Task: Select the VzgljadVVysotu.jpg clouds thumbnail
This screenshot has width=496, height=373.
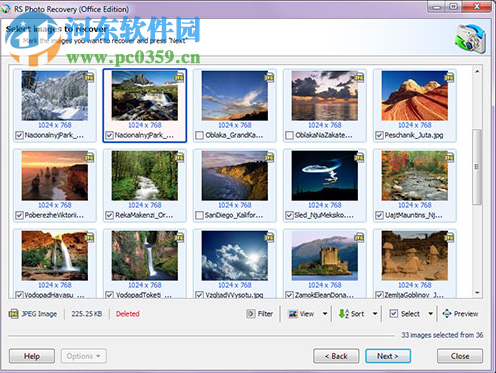Action: 235,256
